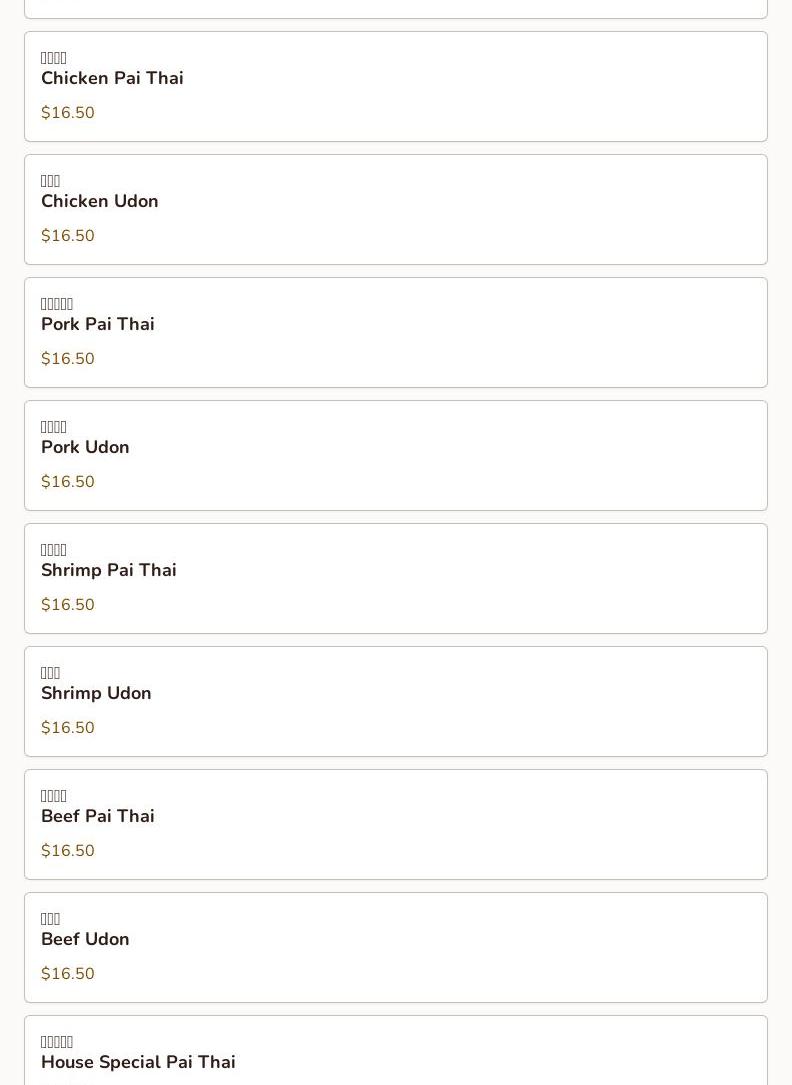Click the Chinese label above Pork Udon
Viewport: 792px width, 1085px height.
54,427
